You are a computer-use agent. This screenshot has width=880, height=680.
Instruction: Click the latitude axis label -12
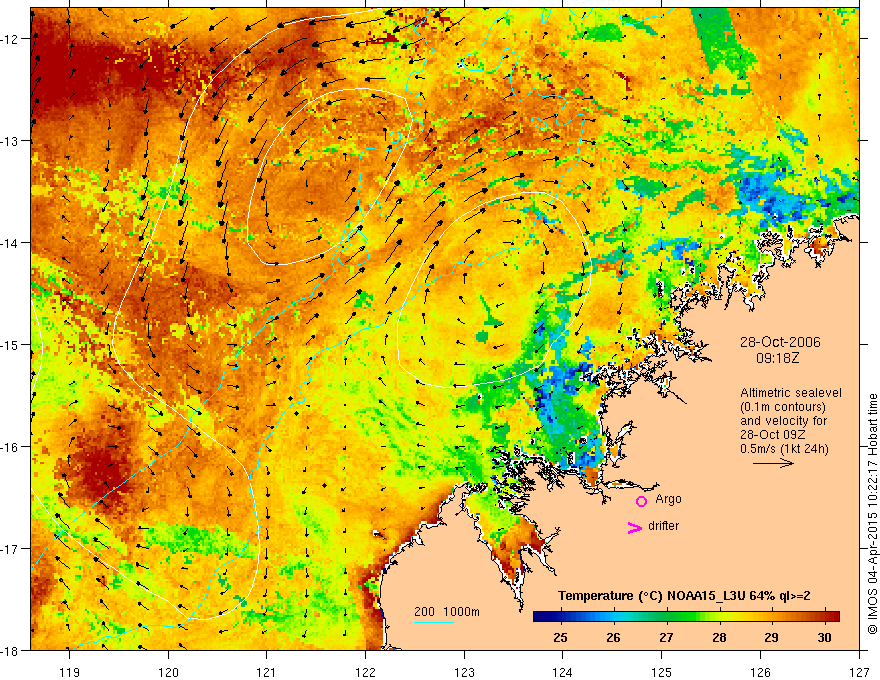(x=11, y=39)
